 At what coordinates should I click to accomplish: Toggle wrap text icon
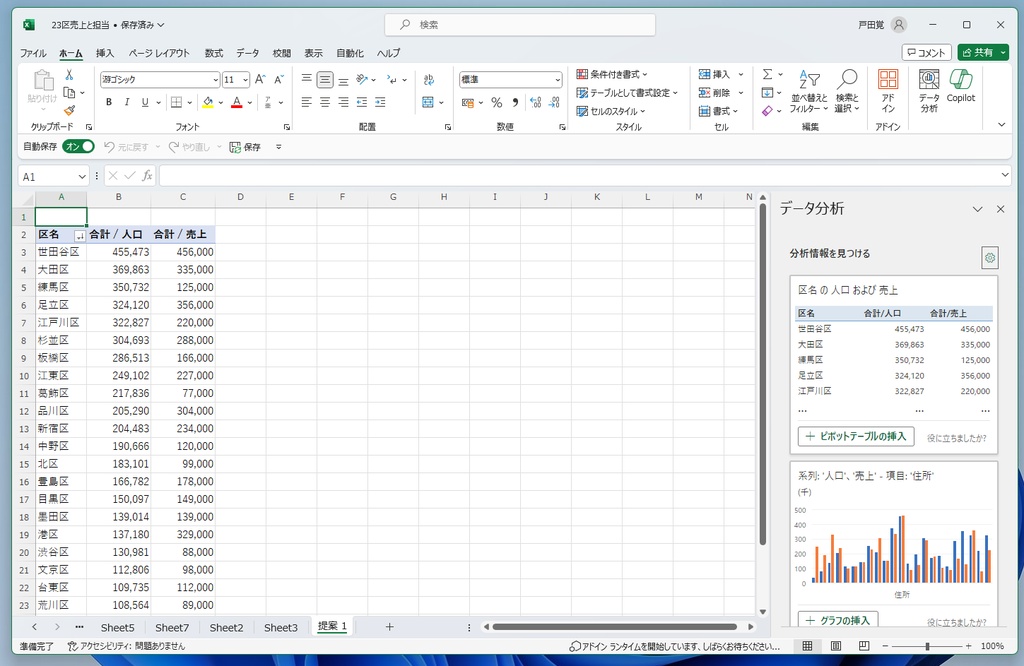click(x=428, y=80)
